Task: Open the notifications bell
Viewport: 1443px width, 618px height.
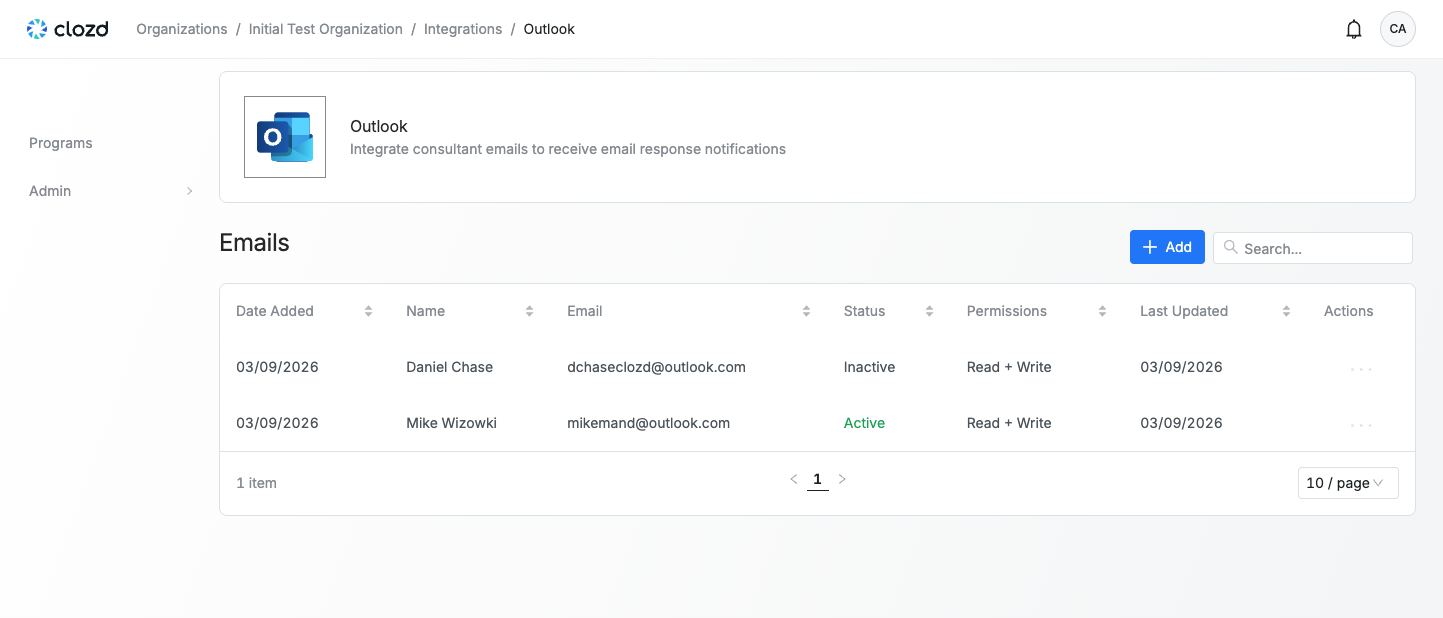Action: click(x=1354, y=29)
